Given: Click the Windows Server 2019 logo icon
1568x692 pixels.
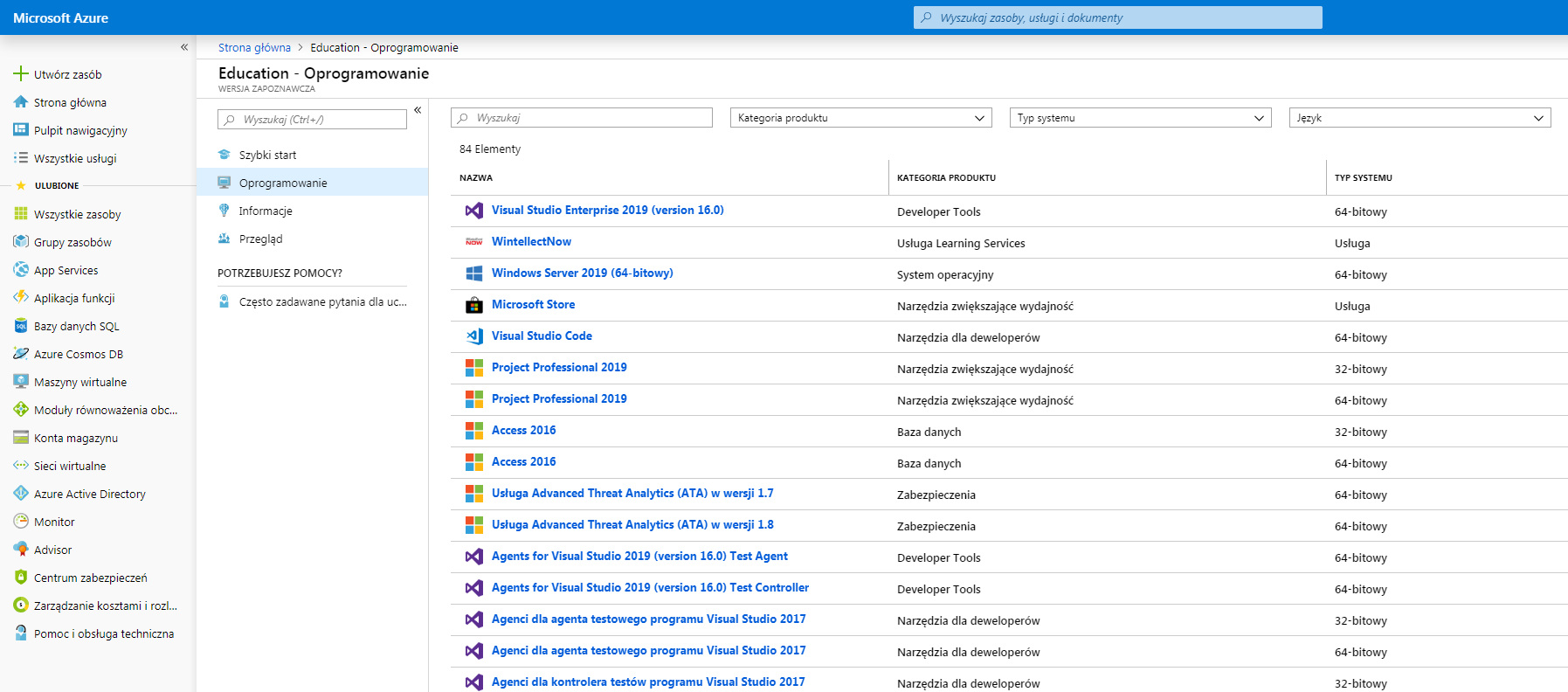Looking at the screenshot, I should click(x=474, y=273).
